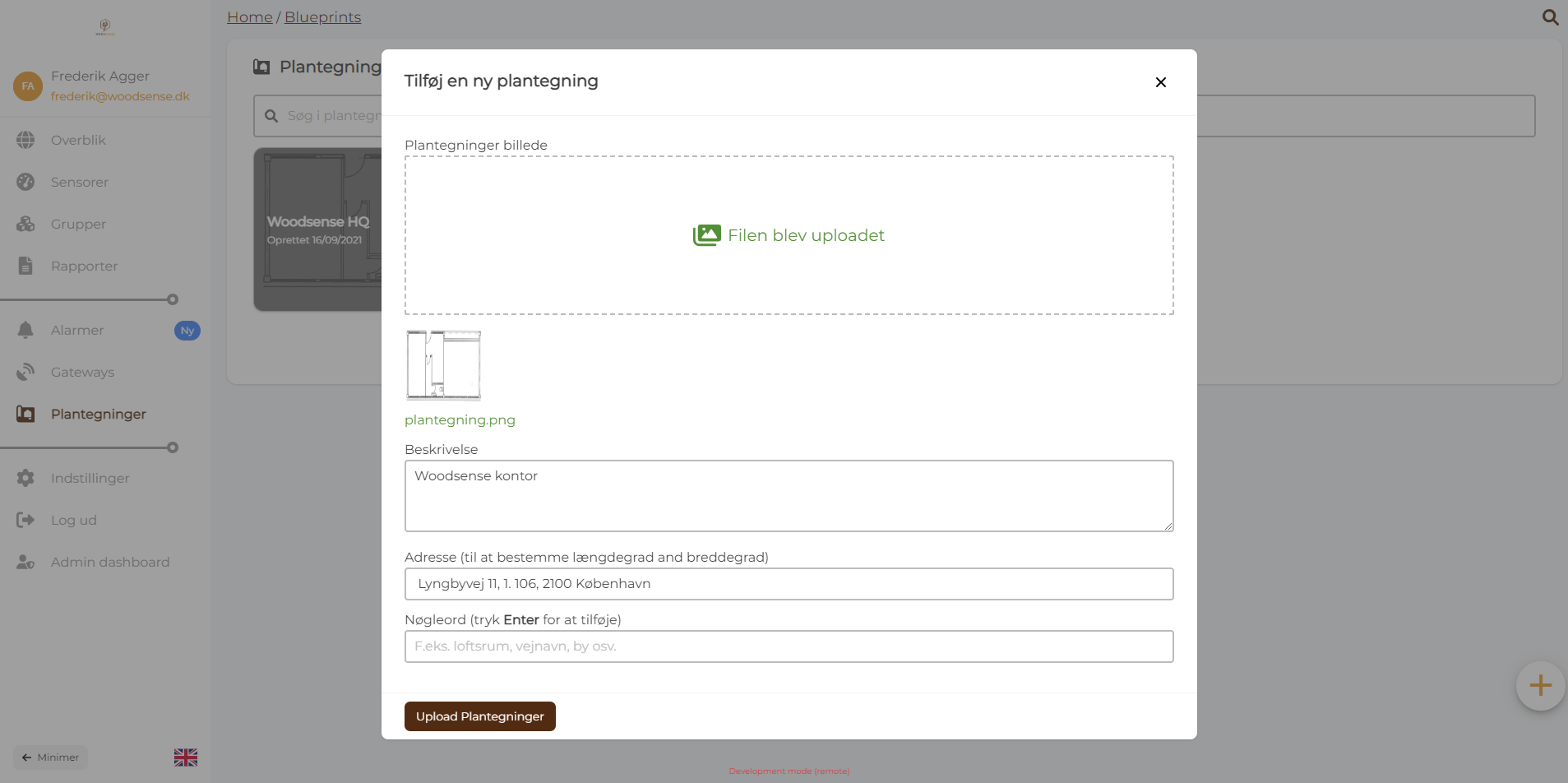Focus the Nøgleord keywords input field
The height and width of the screenshot is (783, 1568).
(x=789, y=646)
